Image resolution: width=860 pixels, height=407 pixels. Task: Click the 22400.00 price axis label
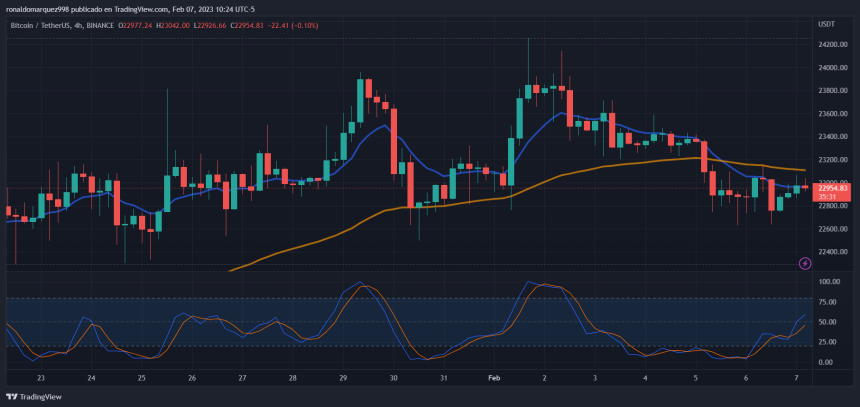coord(832,251)
